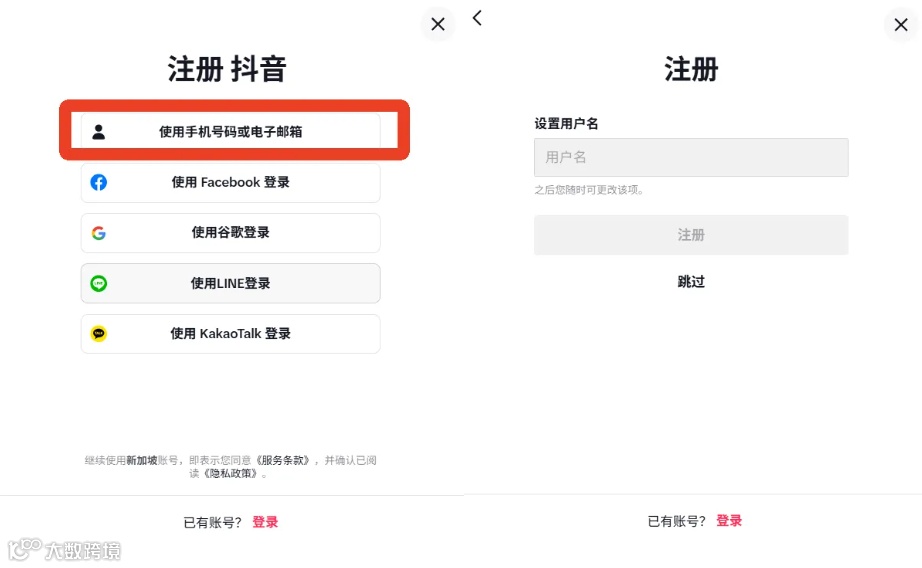Viewport: 922px width, 568px height.
Task: Close the 注册 抖音 signup options dialog
Action: pos(438,24)
